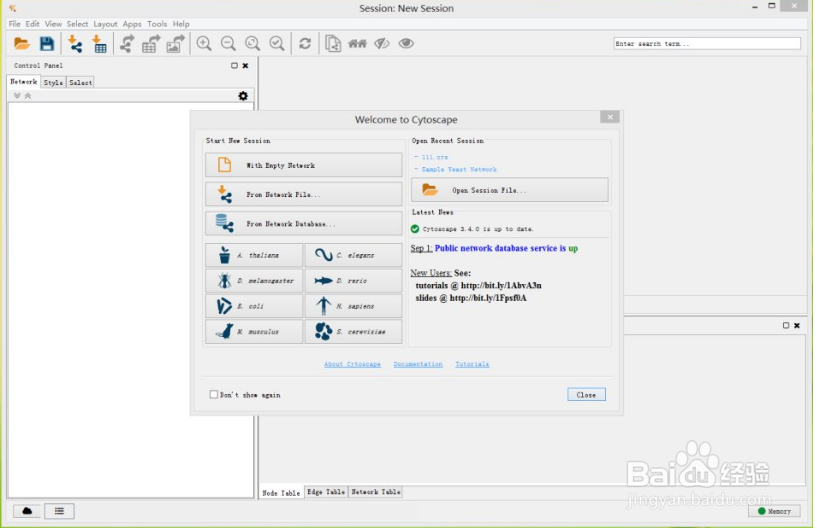Hide selected nodes and edges icon

(x=382, y=44)
